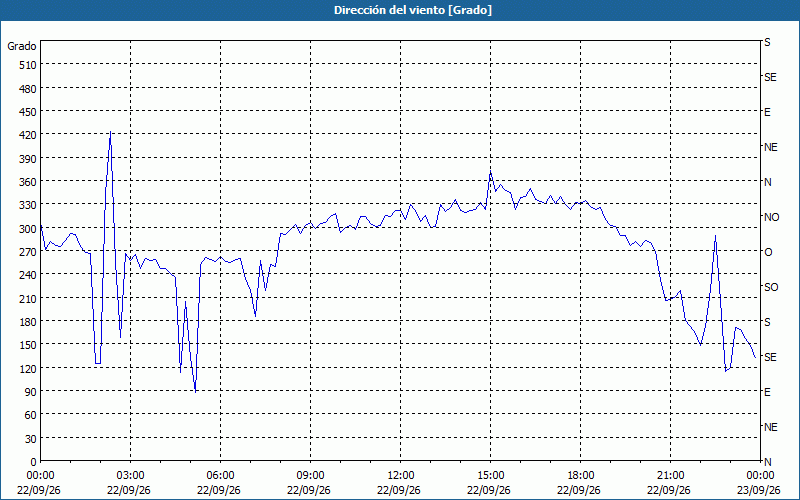The height and width of the screenshot is (500, 800).
Task: Click the wind line trough touching 90 degrees
Action: tap(195, 391)
